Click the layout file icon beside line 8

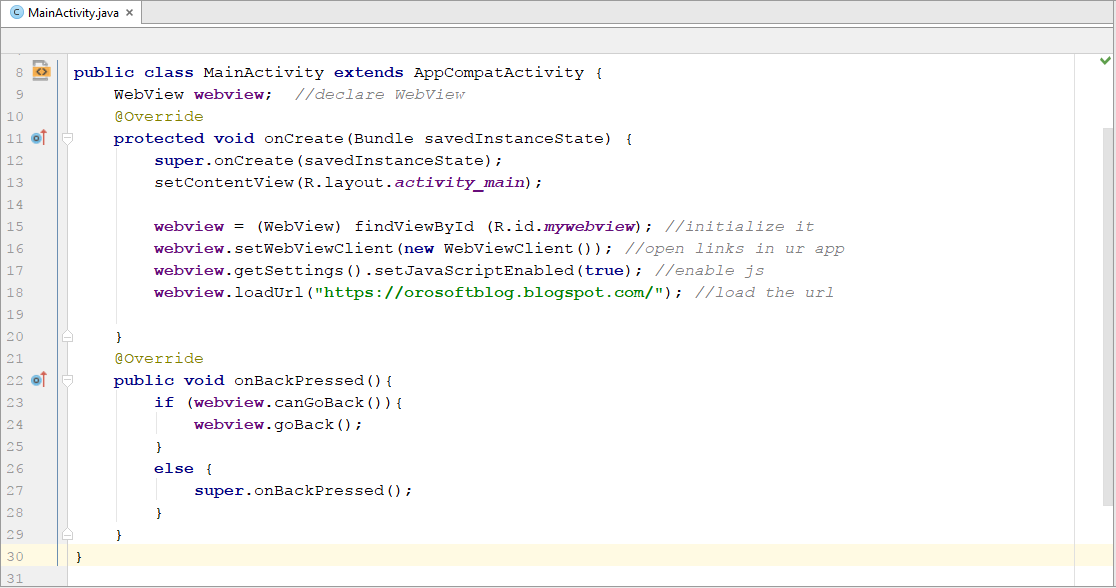coord(41,72)
